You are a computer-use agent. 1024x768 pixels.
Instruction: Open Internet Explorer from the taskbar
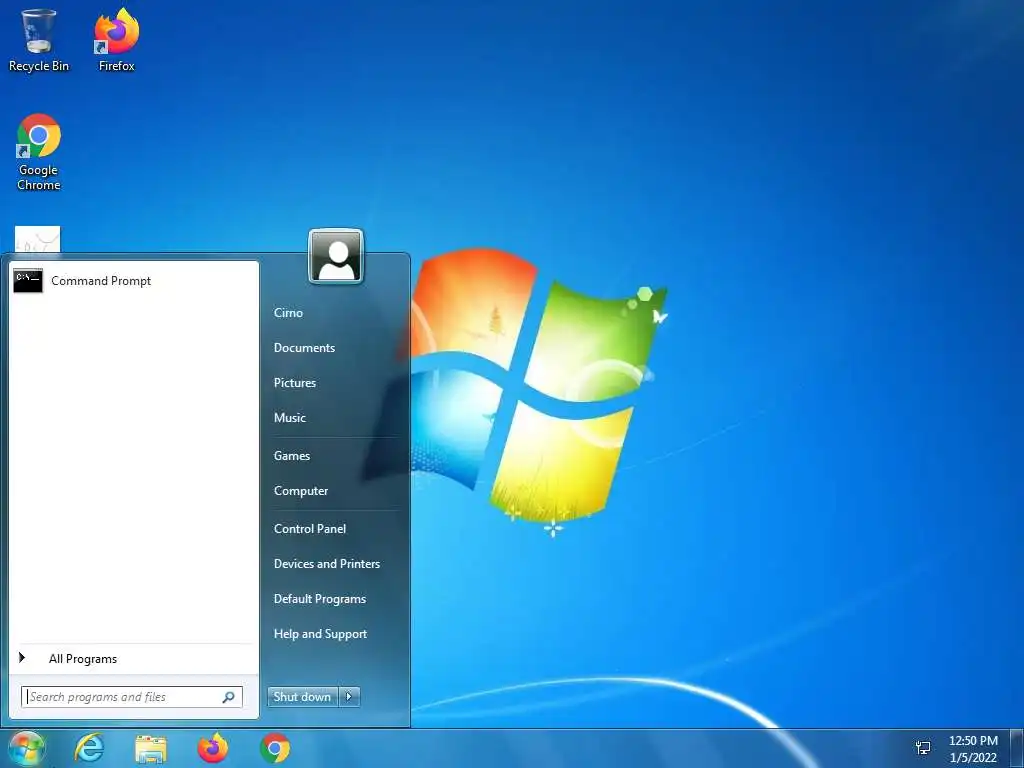[x=89, y=748]
